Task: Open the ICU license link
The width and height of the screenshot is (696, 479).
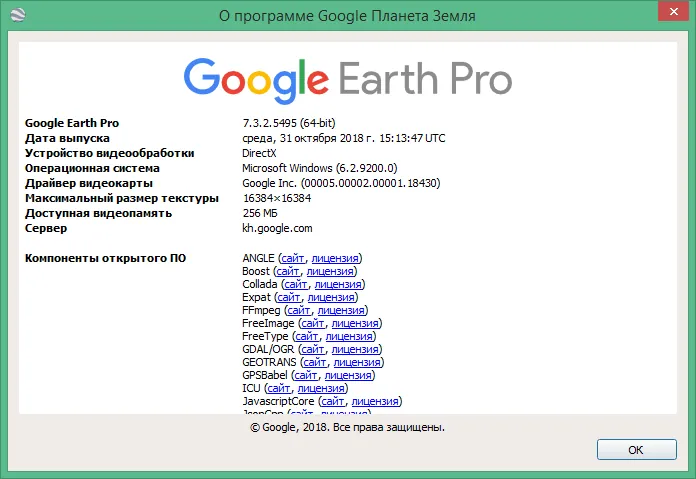Action: 321,388
